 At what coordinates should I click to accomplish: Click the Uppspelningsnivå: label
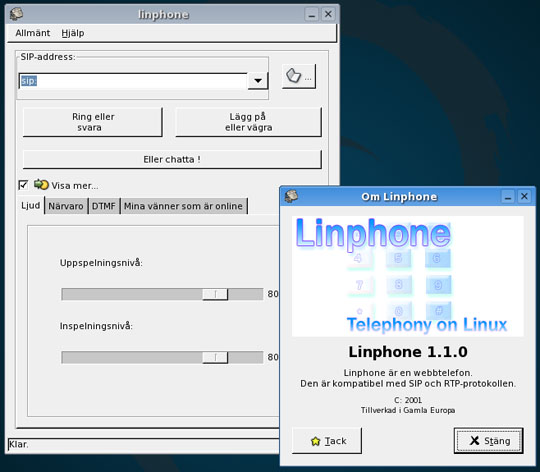101,263
